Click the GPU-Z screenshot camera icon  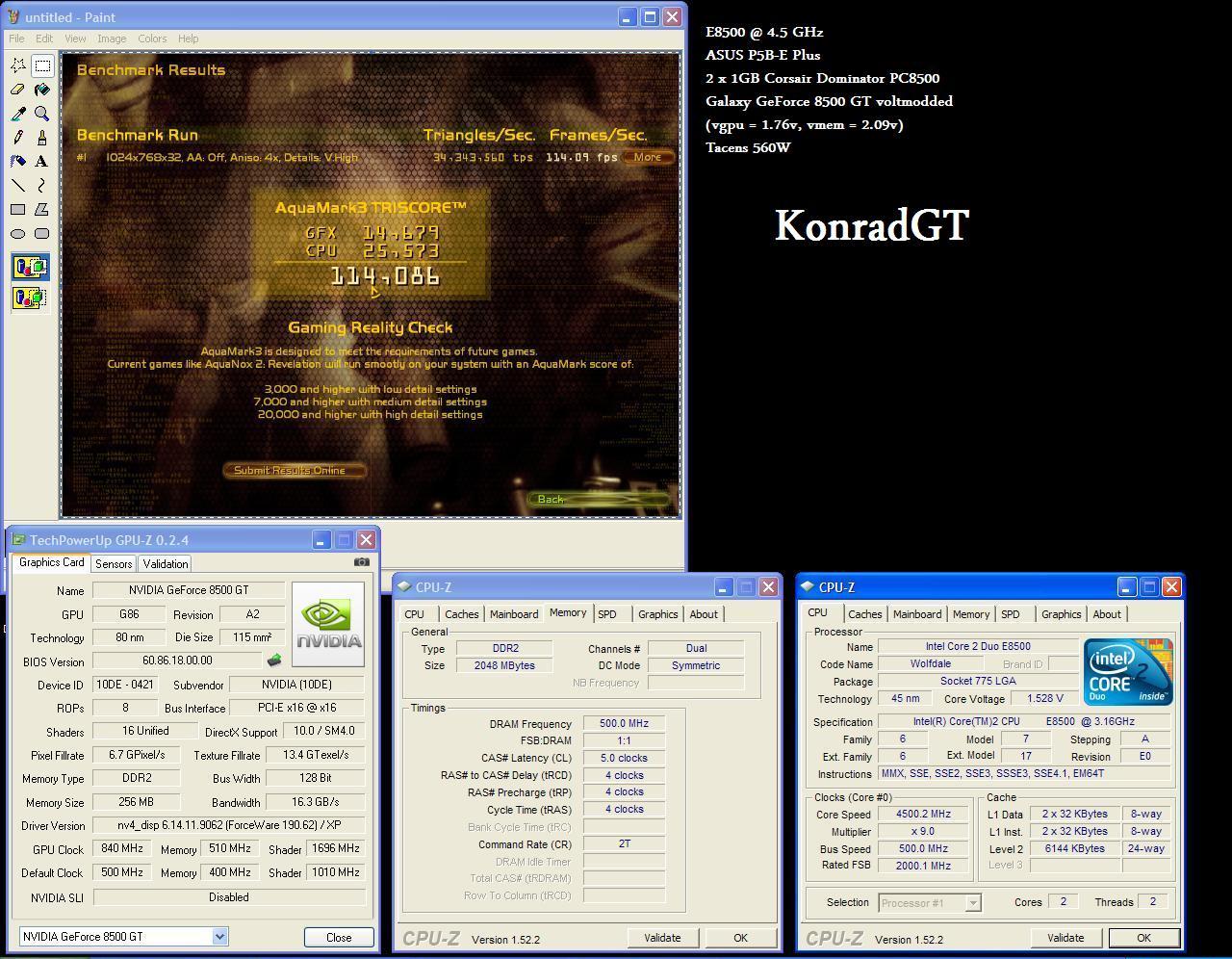(x=362, y=561)
